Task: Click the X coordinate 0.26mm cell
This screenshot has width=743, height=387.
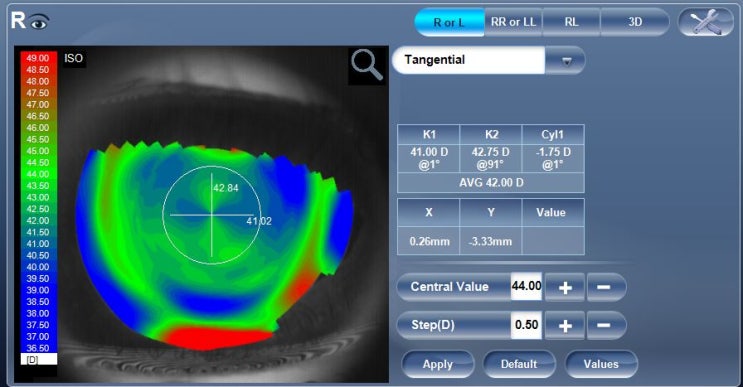Action: click(x=429, y=241)
